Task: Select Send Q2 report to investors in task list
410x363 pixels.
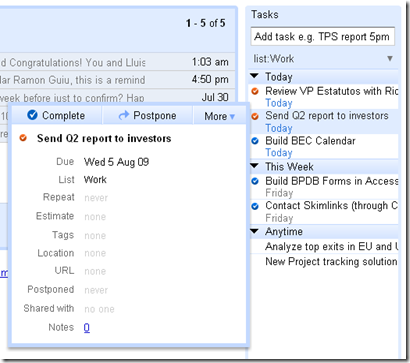Action: click(327, 116)
